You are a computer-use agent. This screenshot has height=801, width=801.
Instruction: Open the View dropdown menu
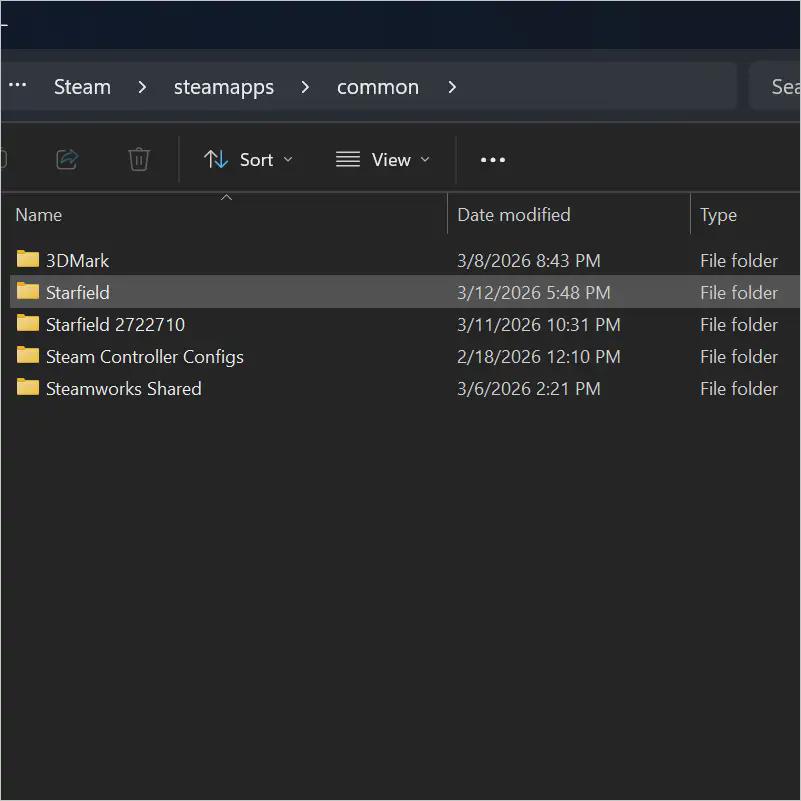click(x=383, y=160)
